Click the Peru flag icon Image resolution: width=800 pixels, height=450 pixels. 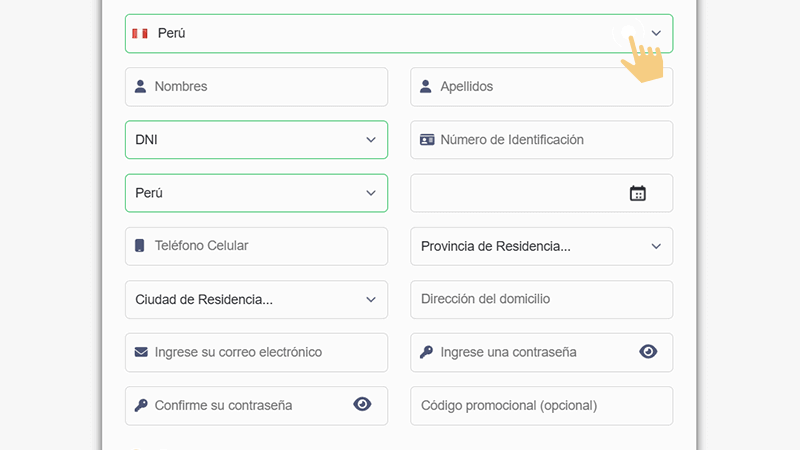coord(140,33)
